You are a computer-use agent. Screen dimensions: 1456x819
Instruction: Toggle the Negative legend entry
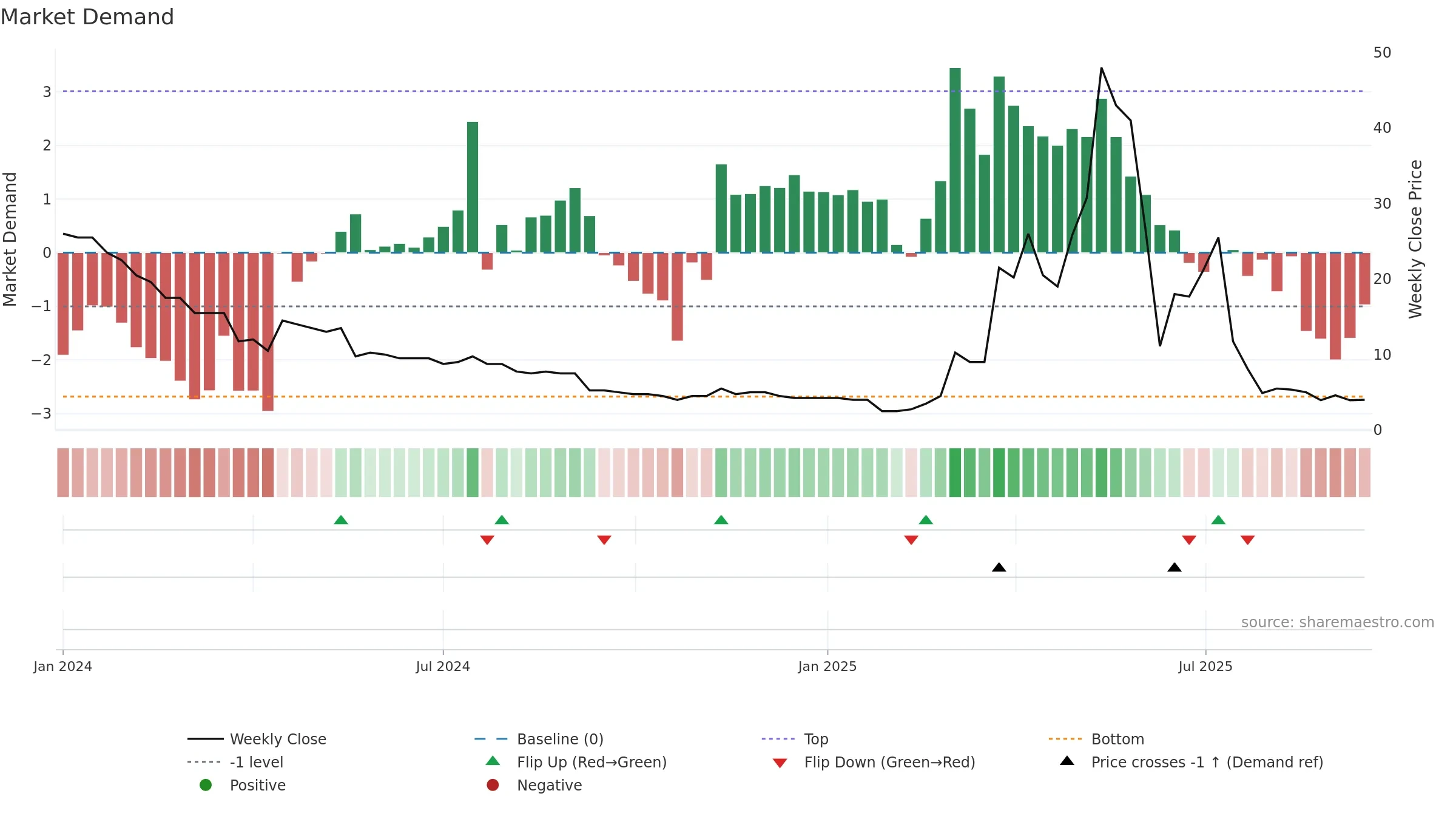click(534, 785)
